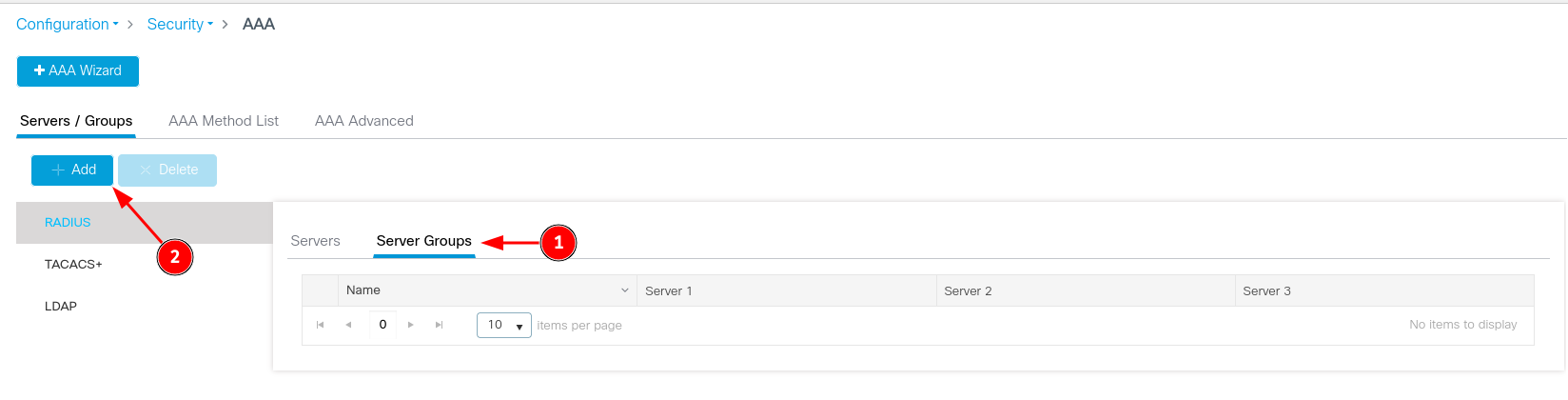
Task: Go to previous page of the table
Action: 349,325
